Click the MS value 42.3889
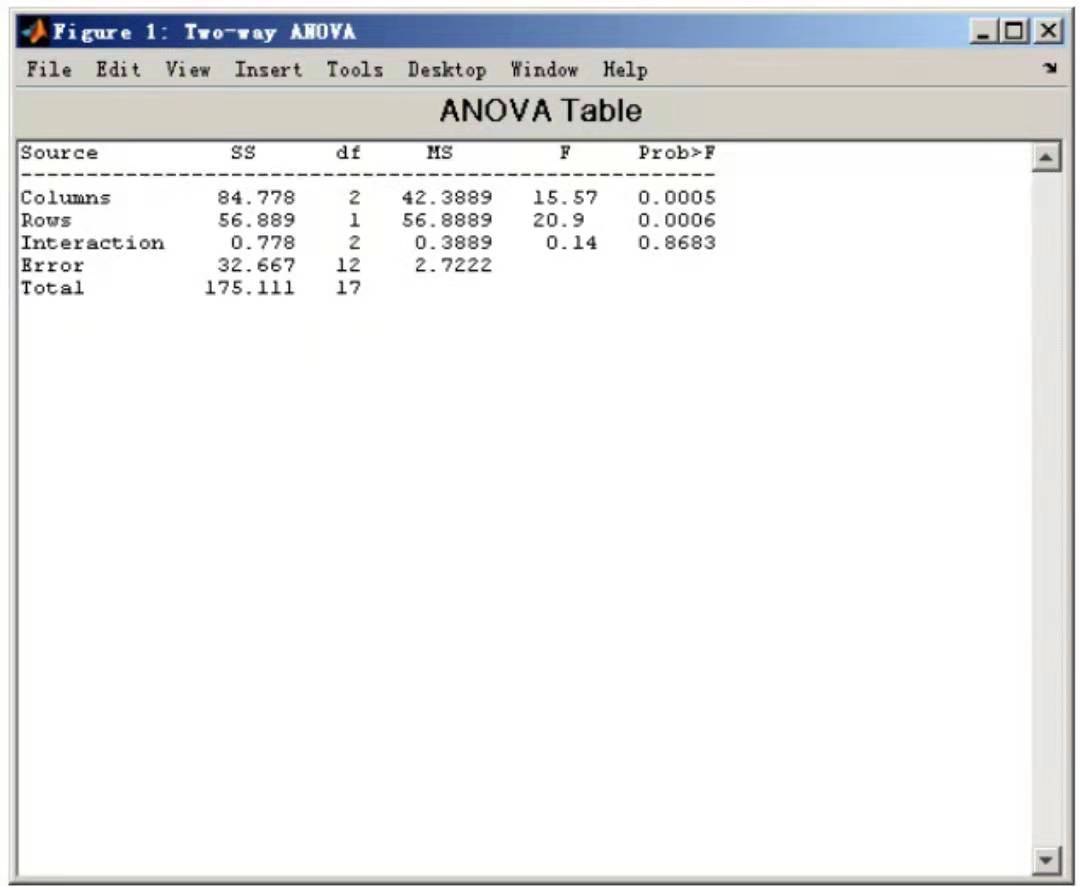Viewport: 1080px width, 887px height. pyautogui.click(x=447, y=198)
